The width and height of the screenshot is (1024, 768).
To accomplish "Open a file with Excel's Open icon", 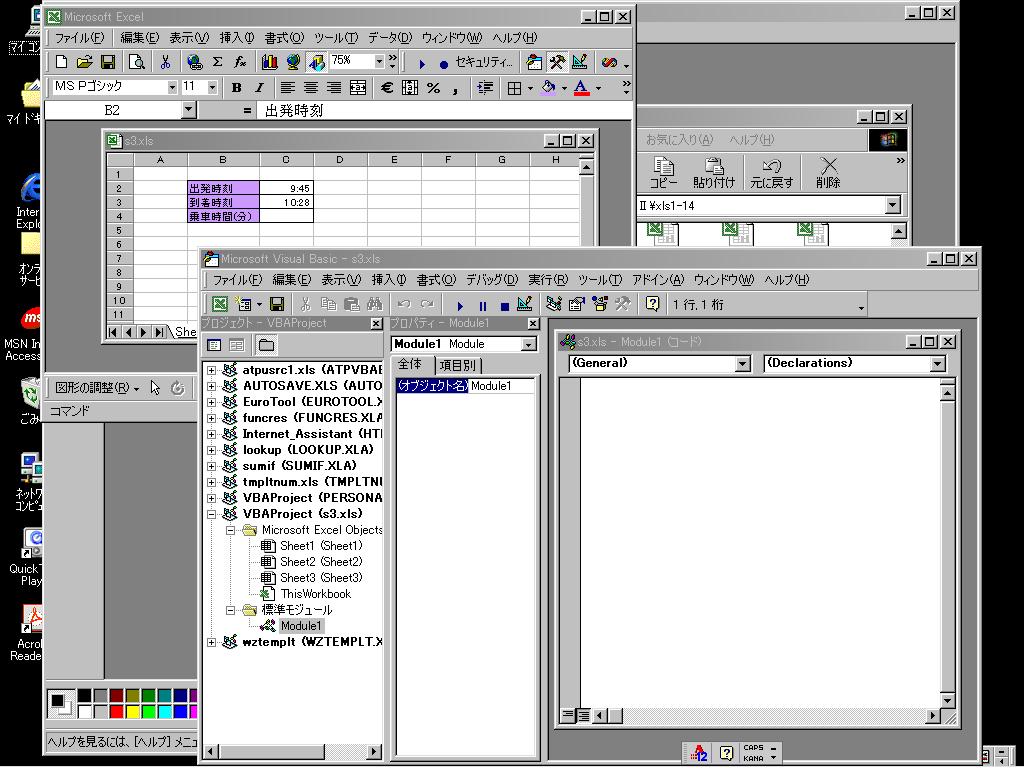I will [x=84, y=62].
